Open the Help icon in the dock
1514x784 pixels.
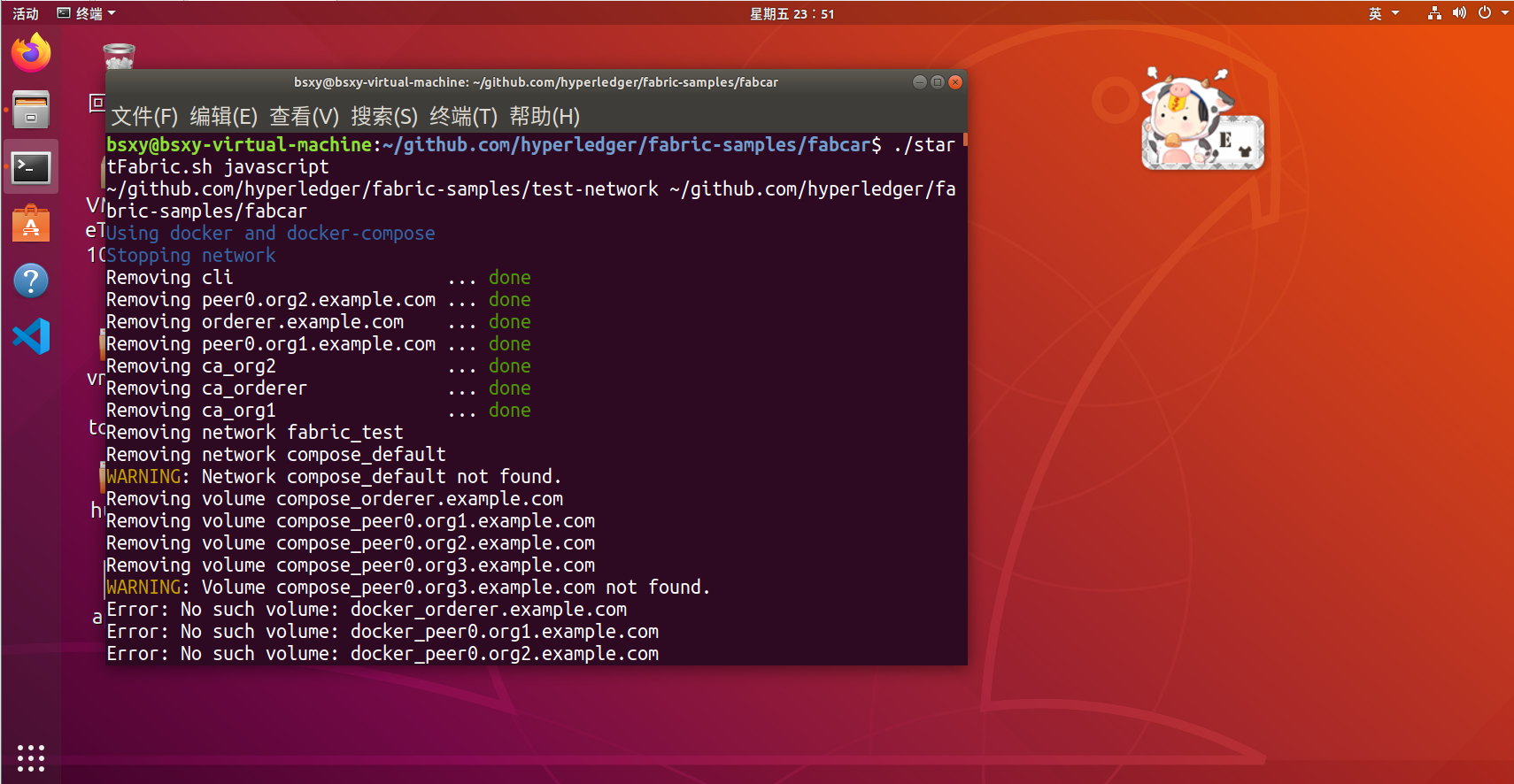tap(31, 281)
